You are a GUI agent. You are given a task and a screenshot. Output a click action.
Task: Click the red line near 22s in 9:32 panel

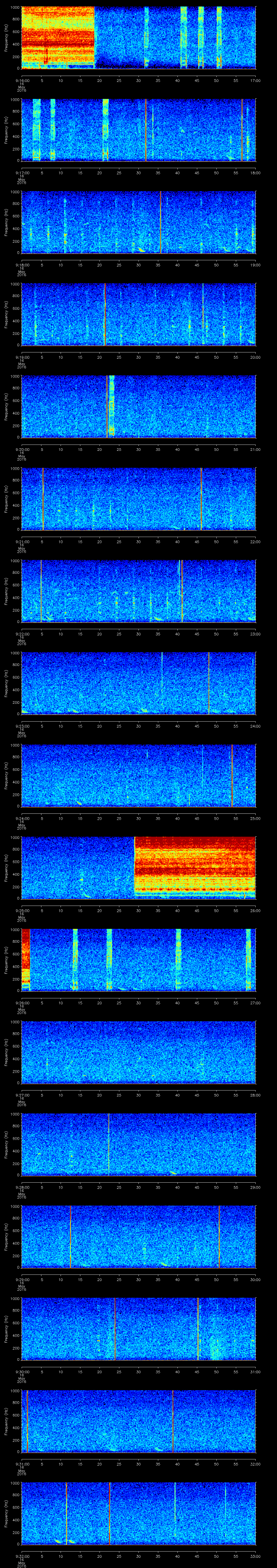coord(110,1513)
